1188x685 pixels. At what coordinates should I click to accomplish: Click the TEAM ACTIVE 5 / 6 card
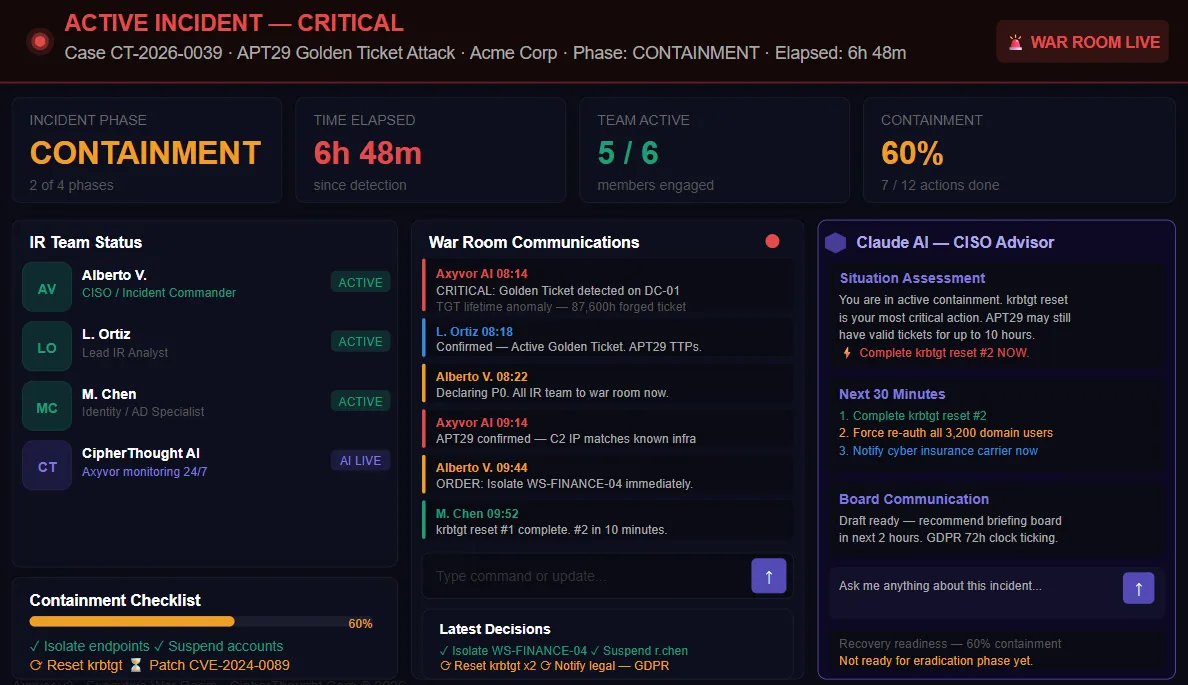[714, 150]
